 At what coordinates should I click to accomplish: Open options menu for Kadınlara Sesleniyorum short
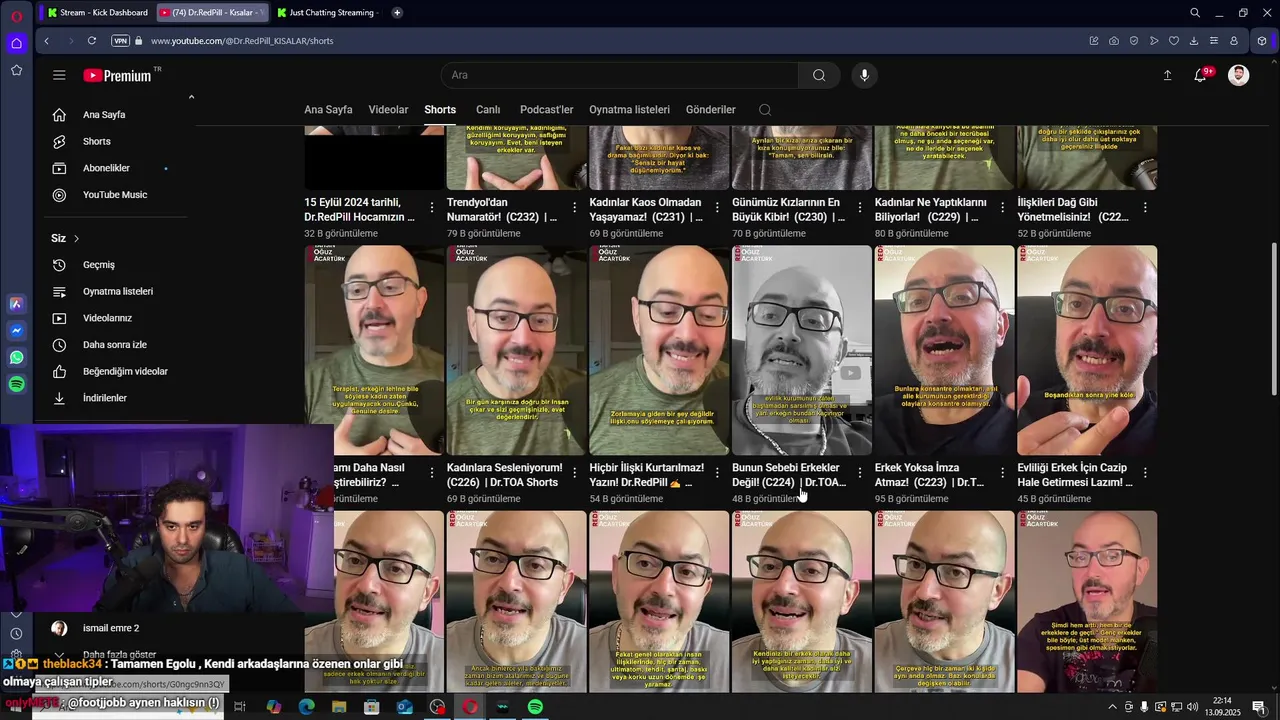574,472
